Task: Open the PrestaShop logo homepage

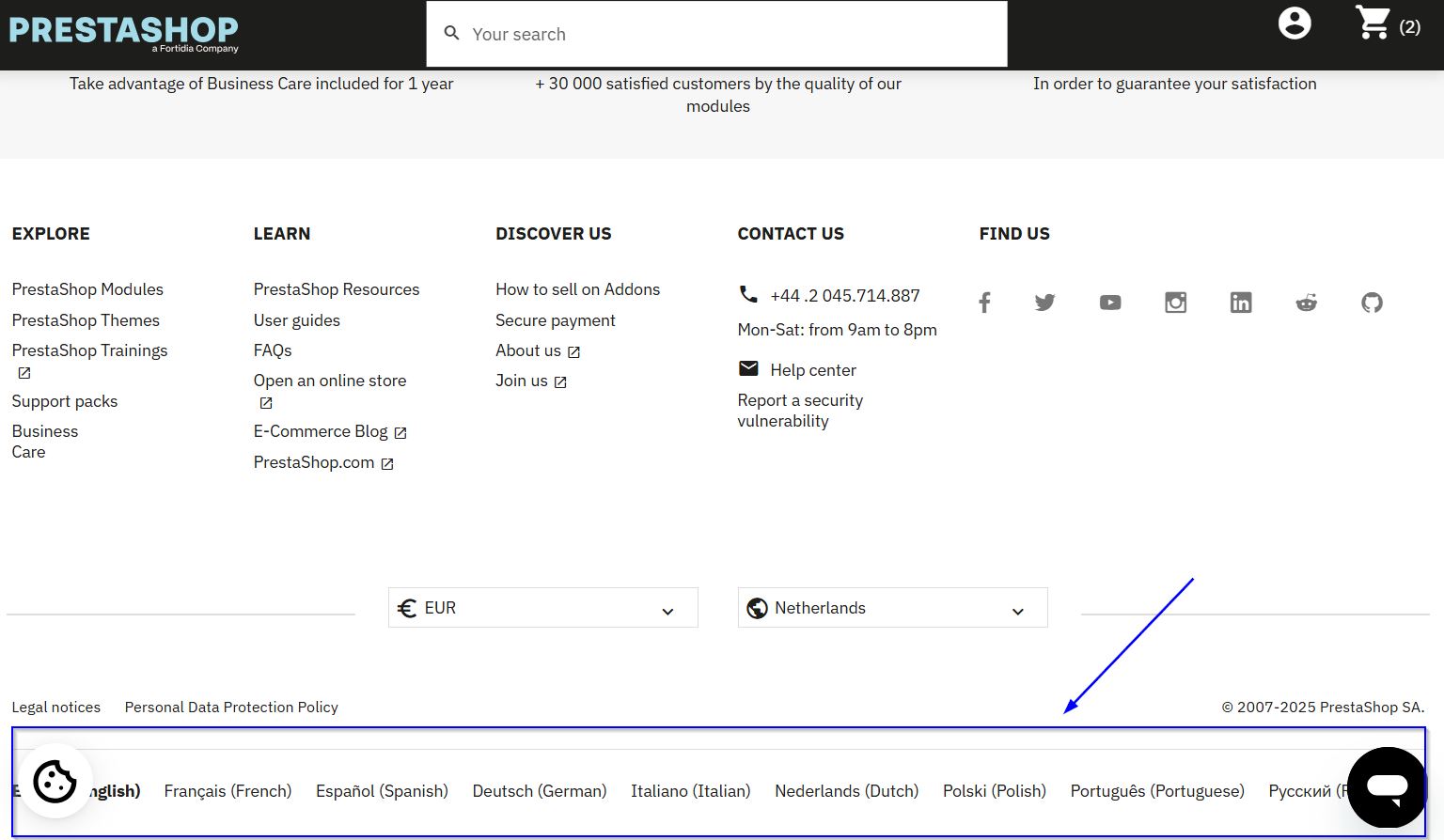Action: (x=124, y=33)
